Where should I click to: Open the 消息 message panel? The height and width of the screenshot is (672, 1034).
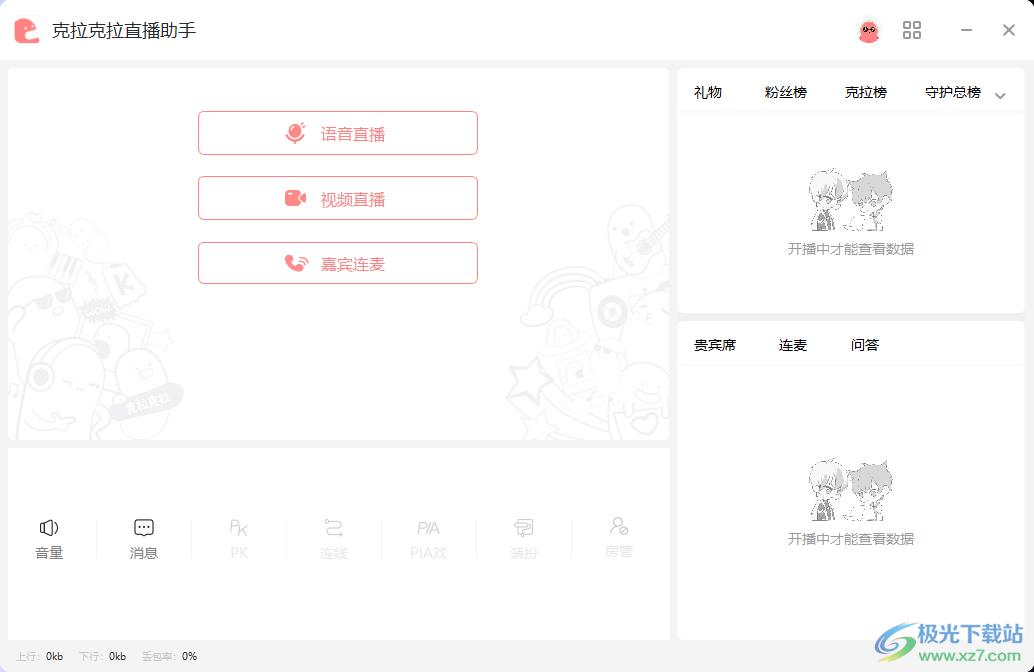tap(143, 538)
